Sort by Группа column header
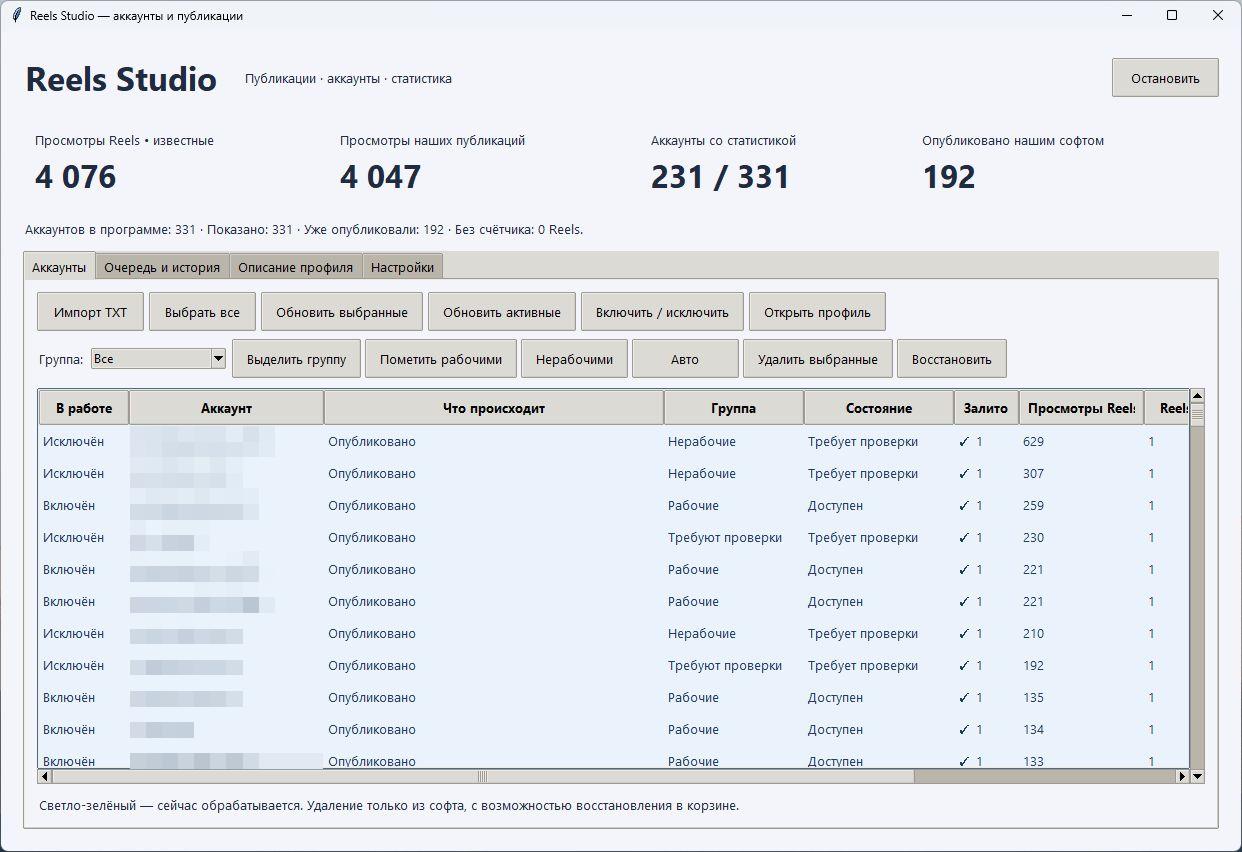This screenshot has height=852, width=1242. [734, 408]
